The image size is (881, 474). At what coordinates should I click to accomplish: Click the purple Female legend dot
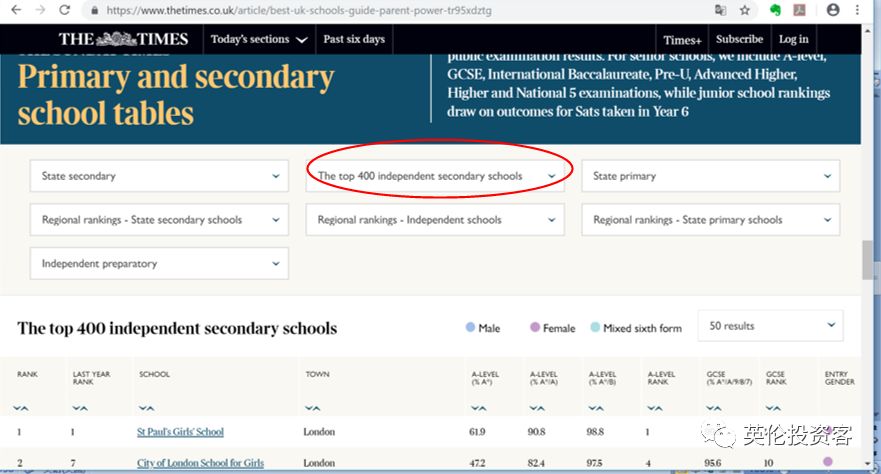(535, 327)
